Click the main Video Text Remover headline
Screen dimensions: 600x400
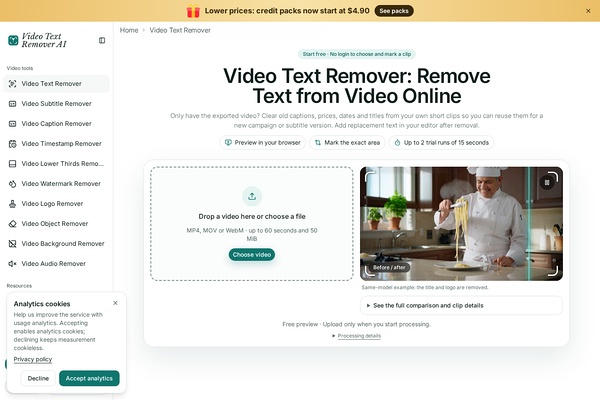[357, 86]
